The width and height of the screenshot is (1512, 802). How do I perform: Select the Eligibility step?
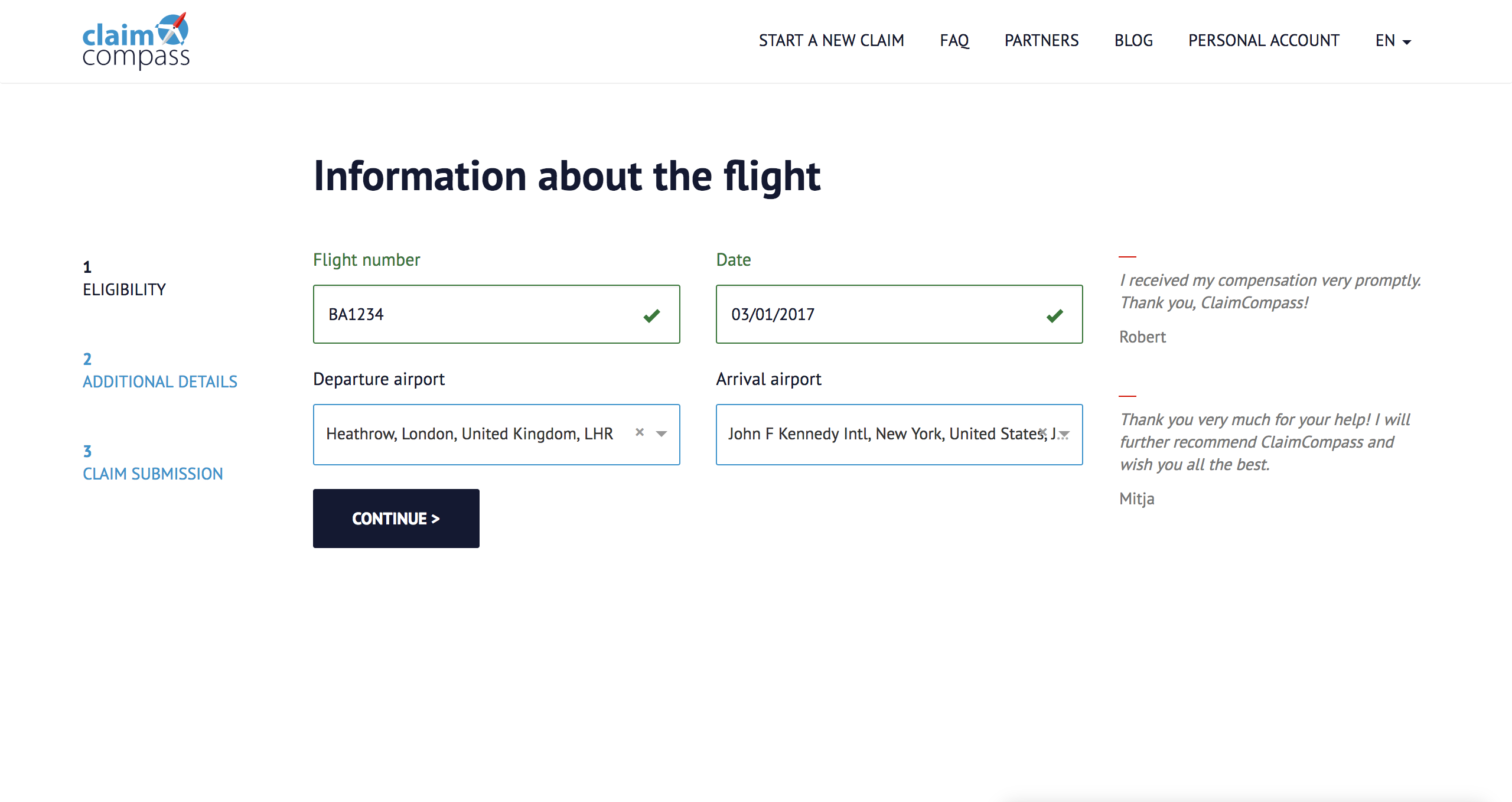pyautogui.click(x=124, y=279)
